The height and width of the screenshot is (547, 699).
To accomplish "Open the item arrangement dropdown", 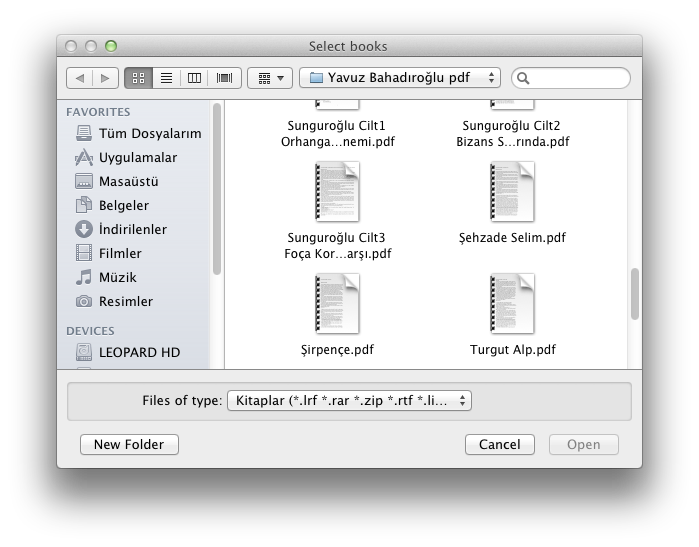I will pos(270,77).
